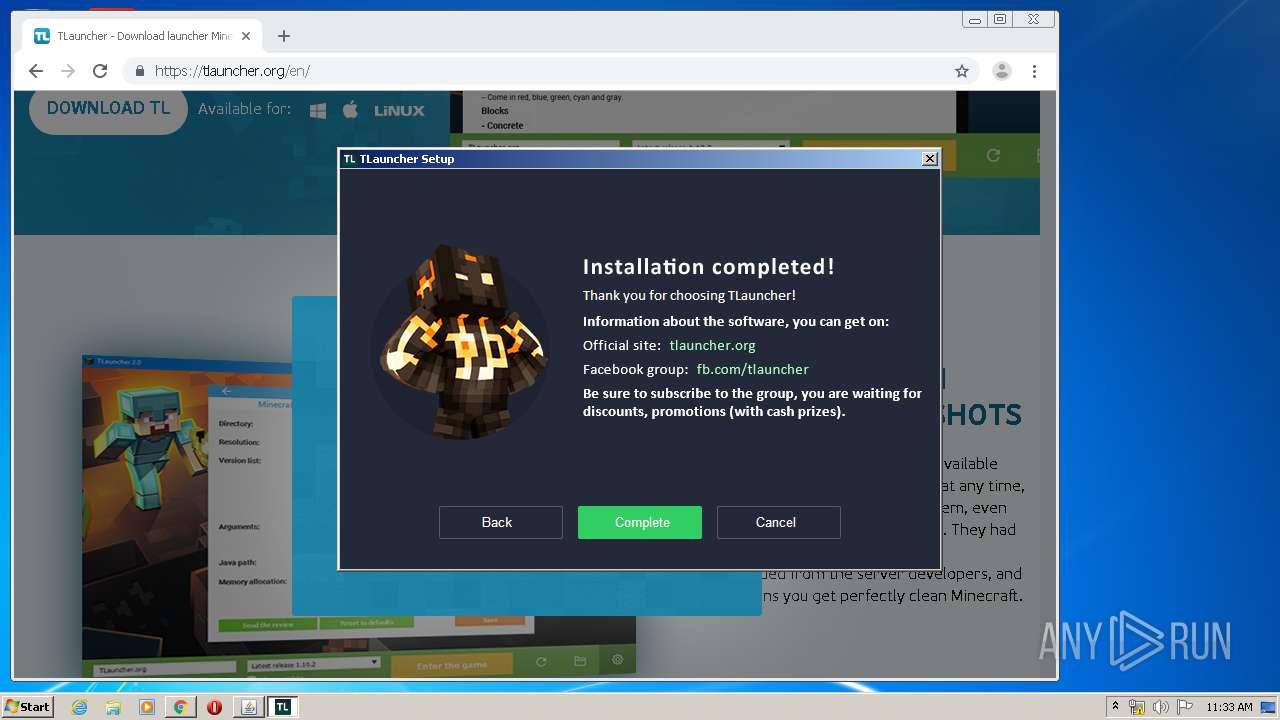Open Windows Explorer folder from taskbar
Screen dimensions: 1280x720
click(x=113, y=707)
